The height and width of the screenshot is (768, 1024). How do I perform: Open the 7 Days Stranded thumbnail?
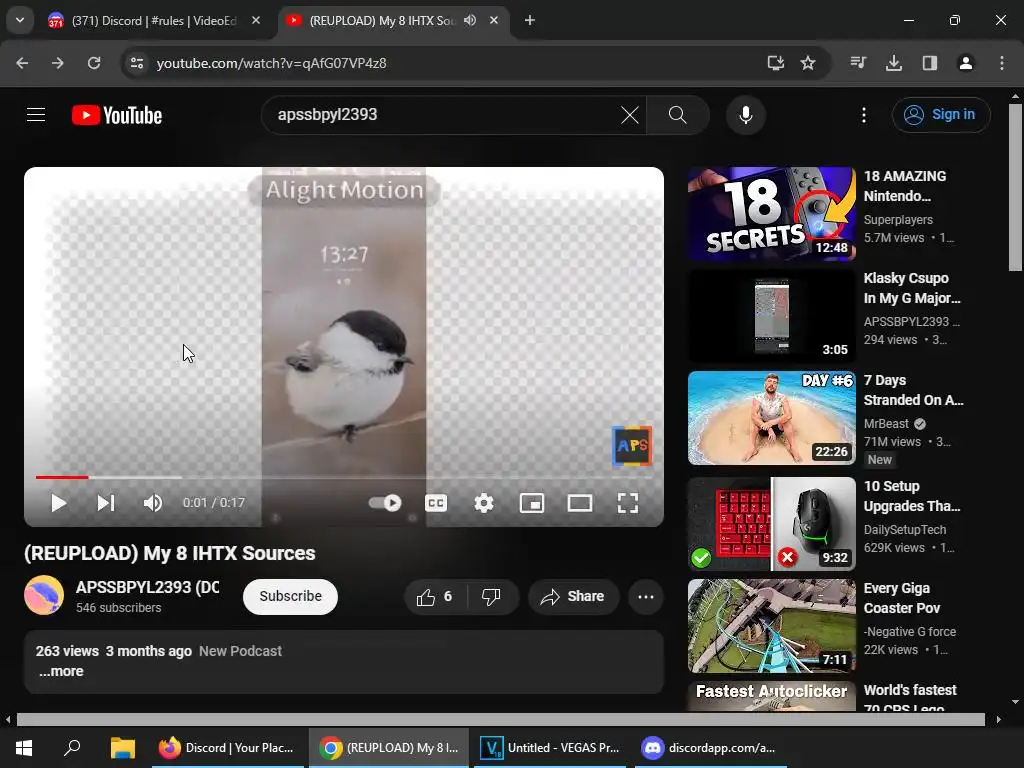(x=771, y=418)
